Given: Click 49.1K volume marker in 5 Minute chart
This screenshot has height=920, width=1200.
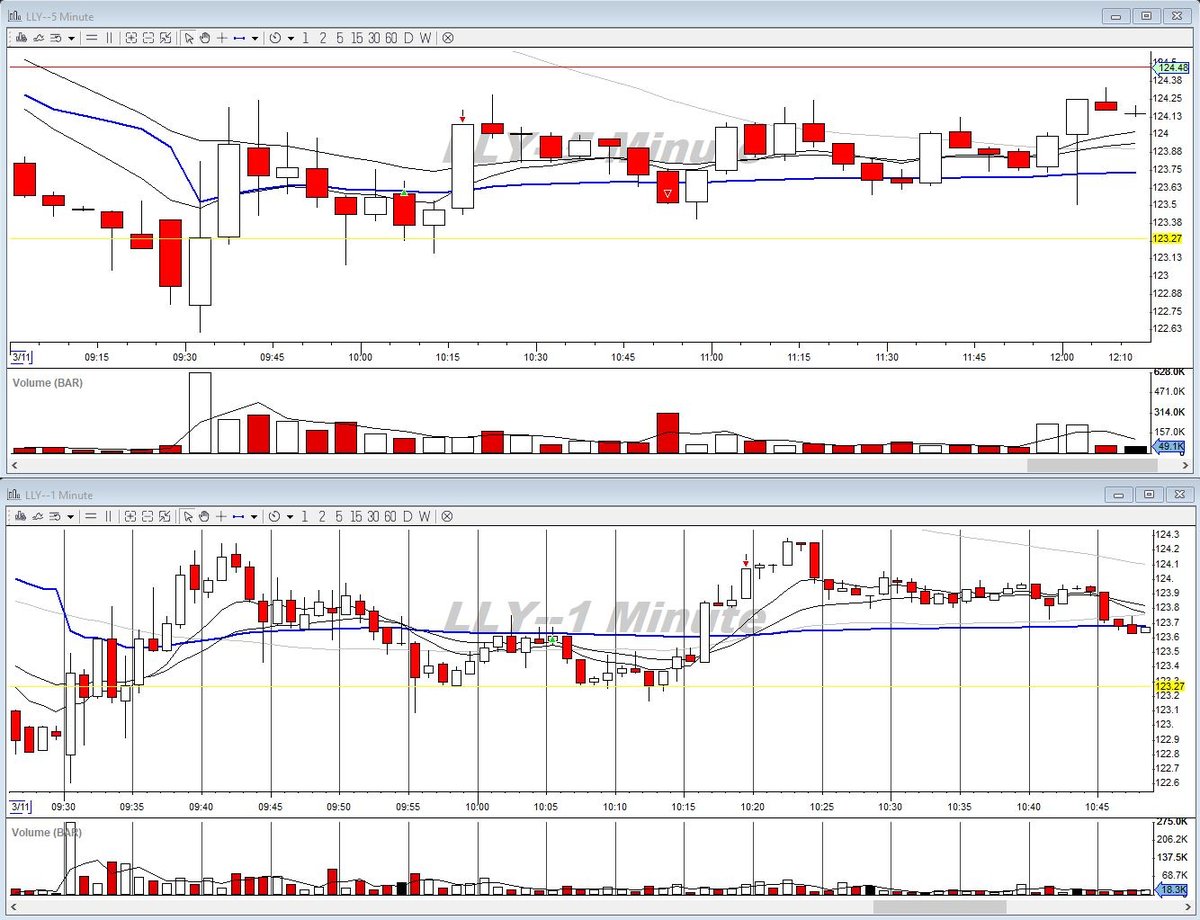Looking at the screenshot, I should (1170, 447).
